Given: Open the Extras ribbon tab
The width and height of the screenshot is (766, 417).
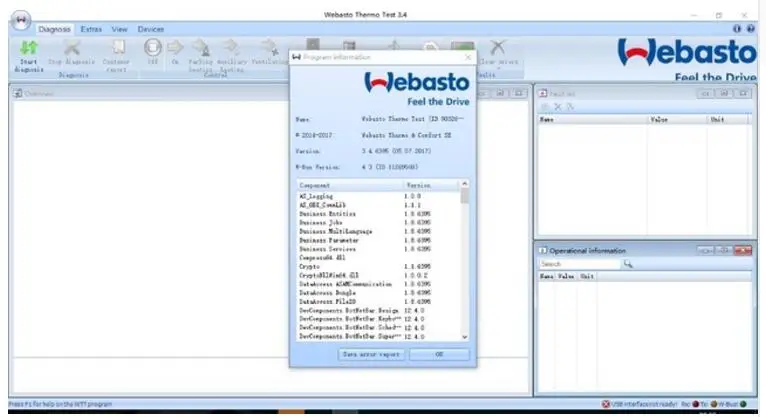Looking at the screenshot, I should tap(91, 29).
